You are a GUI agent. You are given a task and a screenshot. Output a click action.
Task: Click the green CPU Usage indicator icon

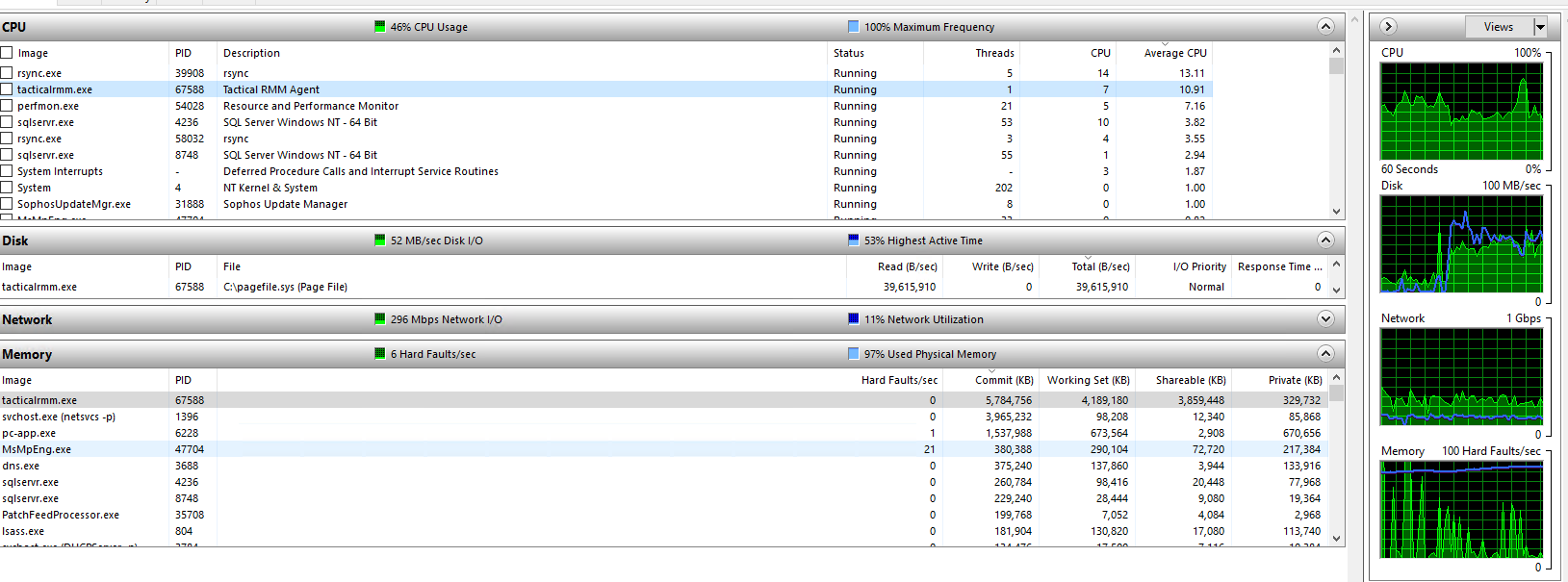click(x=380, y=27)
